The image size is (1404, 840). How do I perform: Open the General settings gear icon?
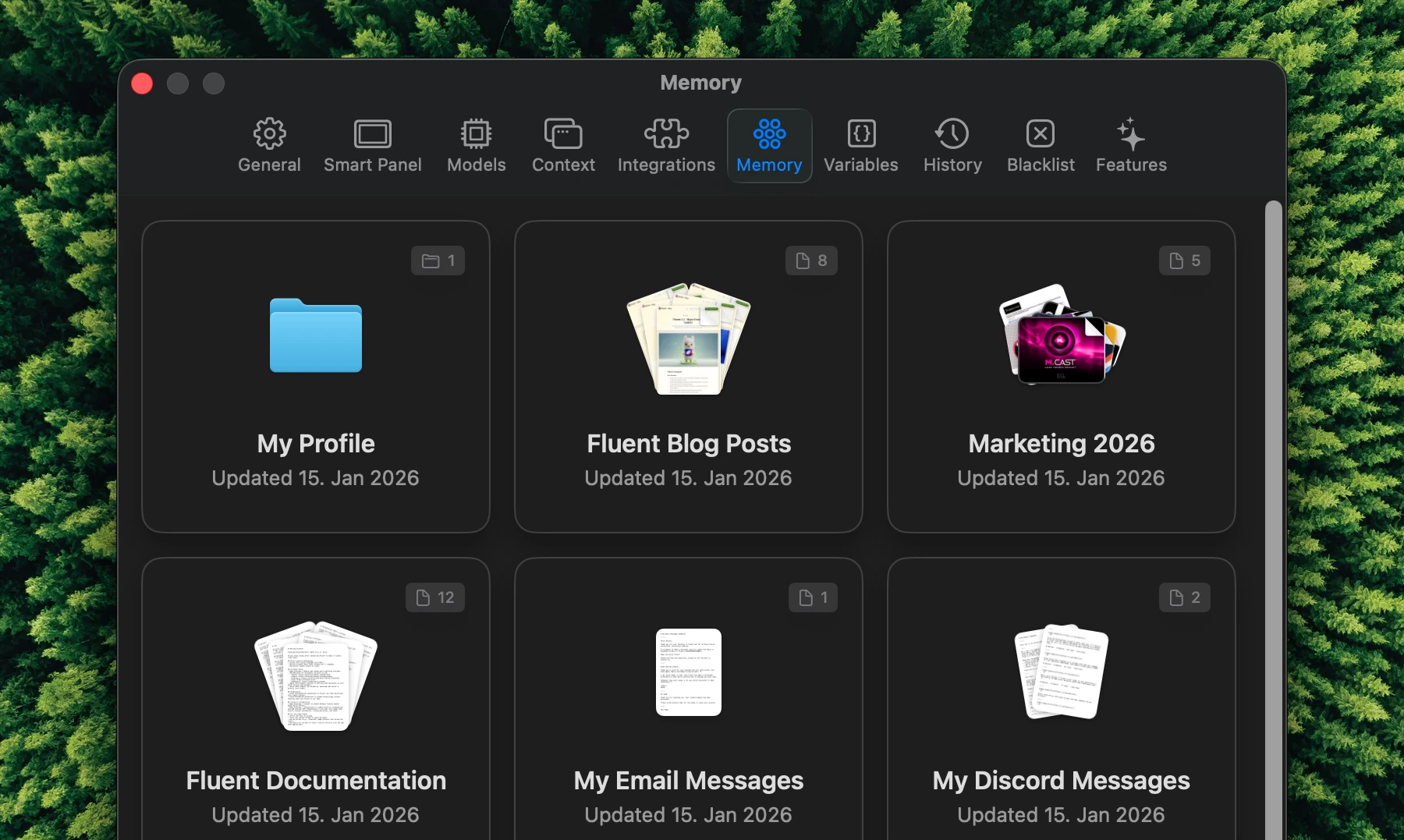pos(269,134)
